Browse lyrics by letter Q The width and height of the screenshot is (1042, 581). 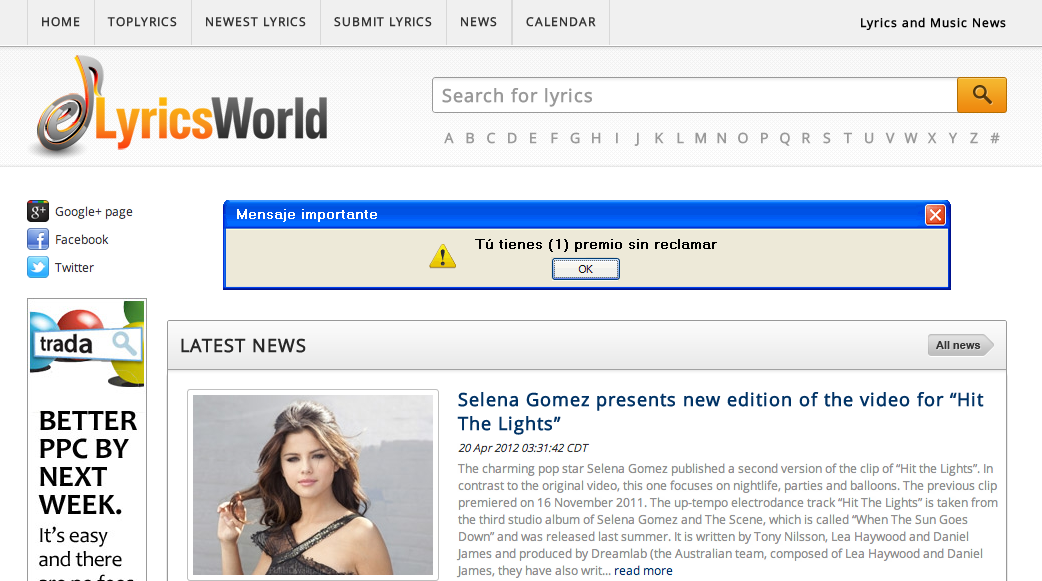click(x=785, y=138)
